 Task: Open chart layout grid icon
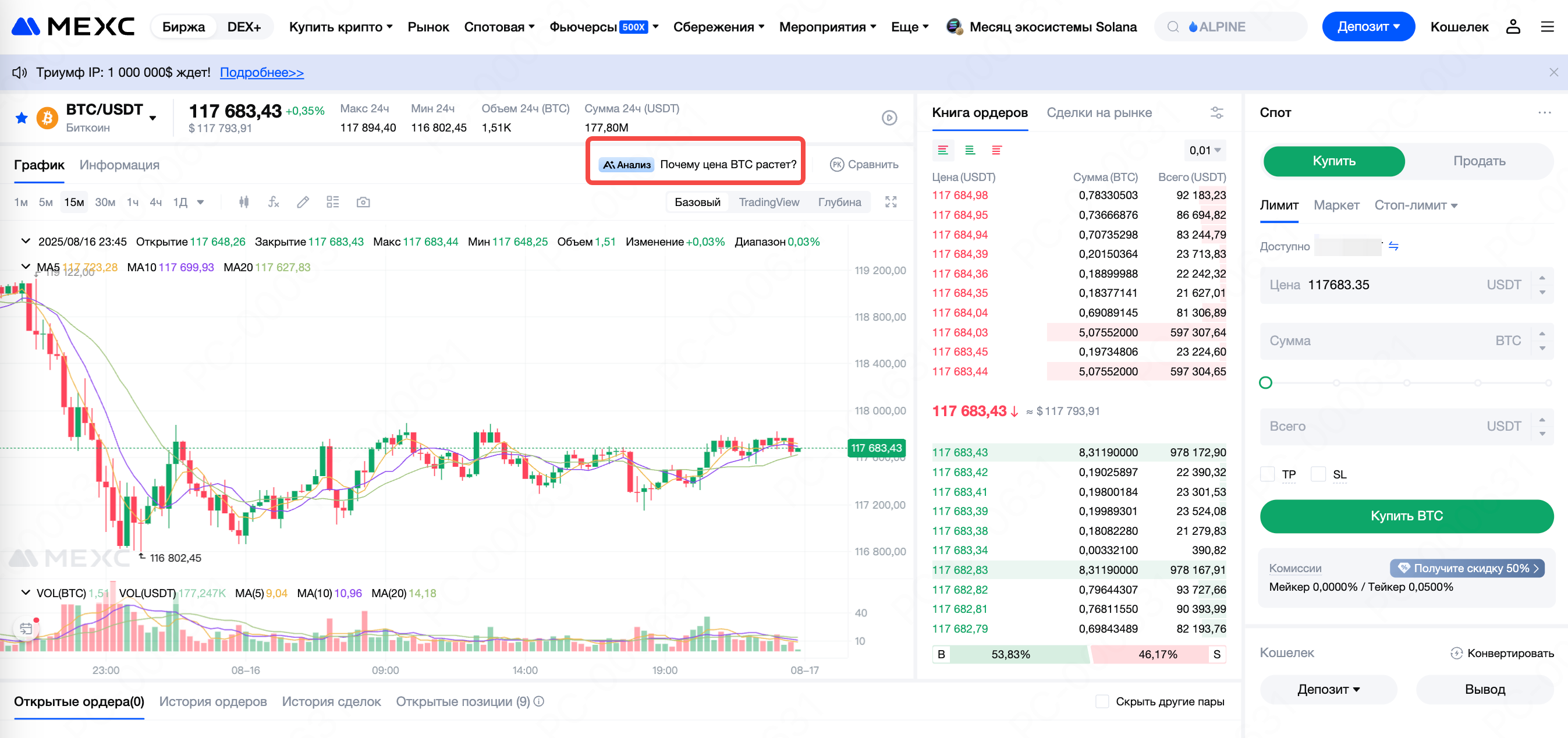(332, 202)
